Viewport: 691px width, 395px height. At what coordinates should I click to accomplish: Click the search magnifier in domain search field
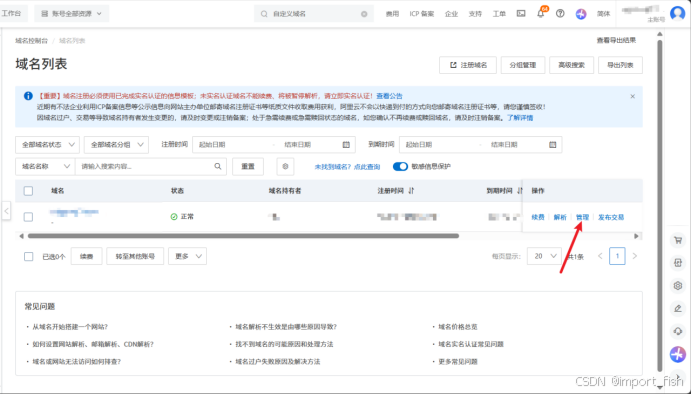click(x=218, y=166)
